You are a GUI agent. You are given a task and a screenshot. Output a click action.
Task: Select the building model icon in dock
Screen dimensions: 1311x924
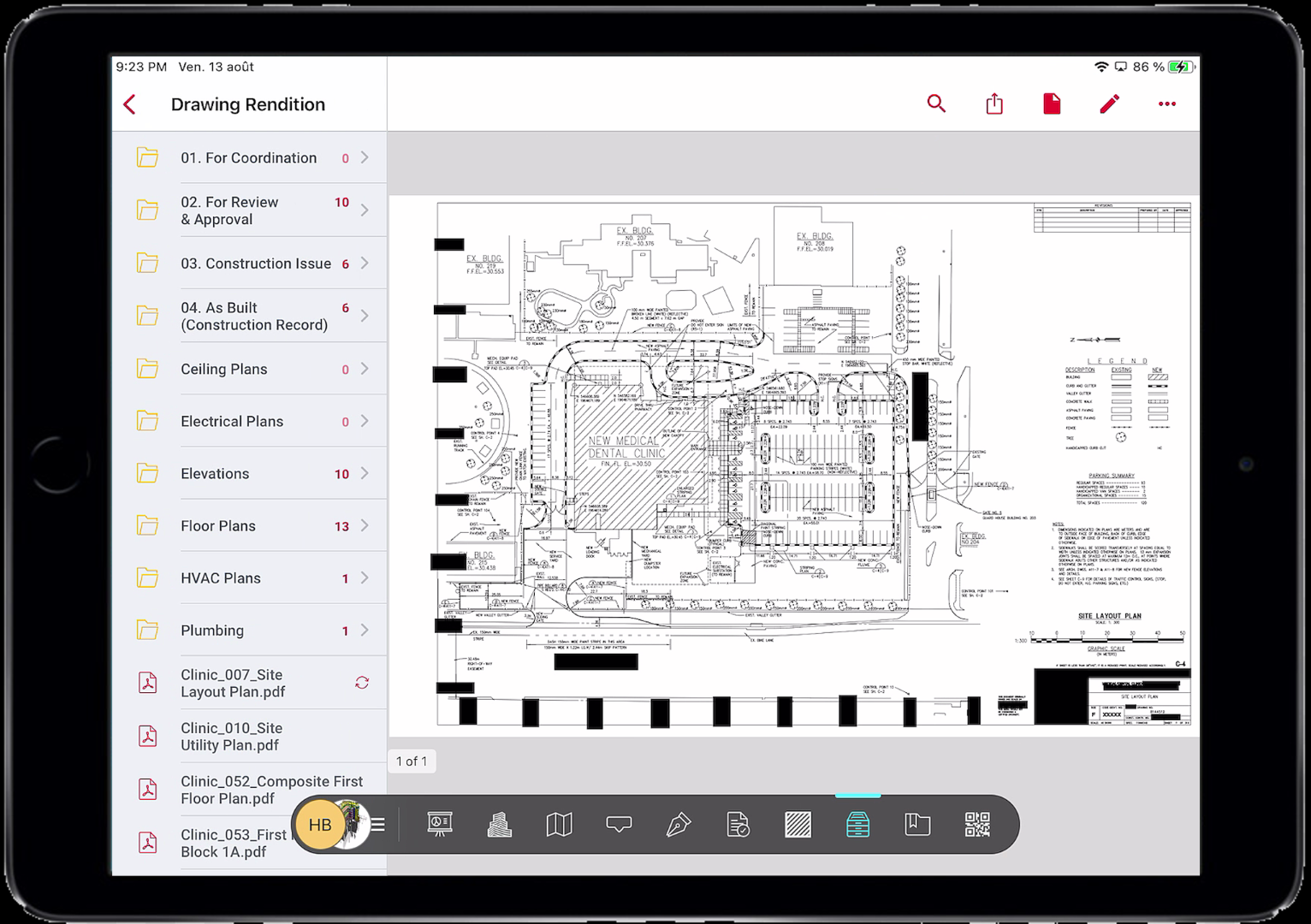[499, 825]
